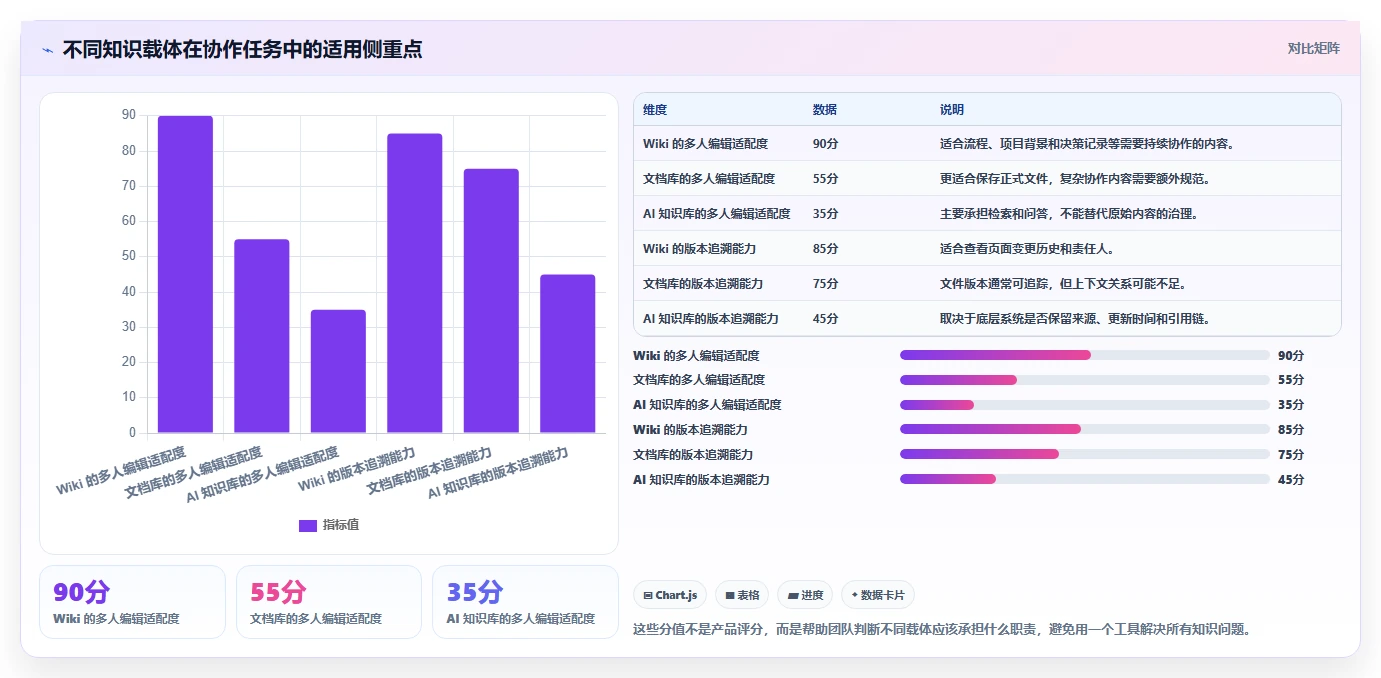Click the chart y-axis label 50
Viewport: 1381px width, 678px height.
129,256
